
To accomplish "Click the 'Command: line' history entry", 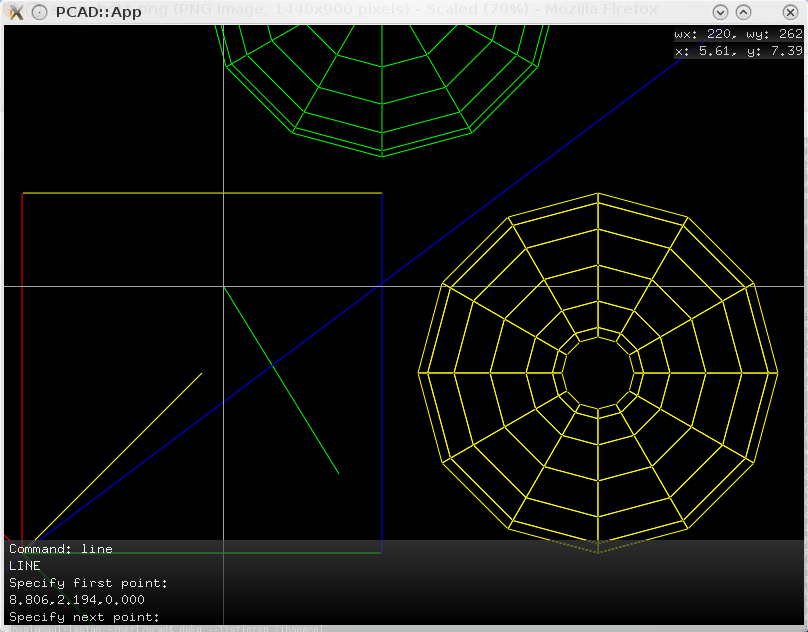I will [x=61, y=549].
